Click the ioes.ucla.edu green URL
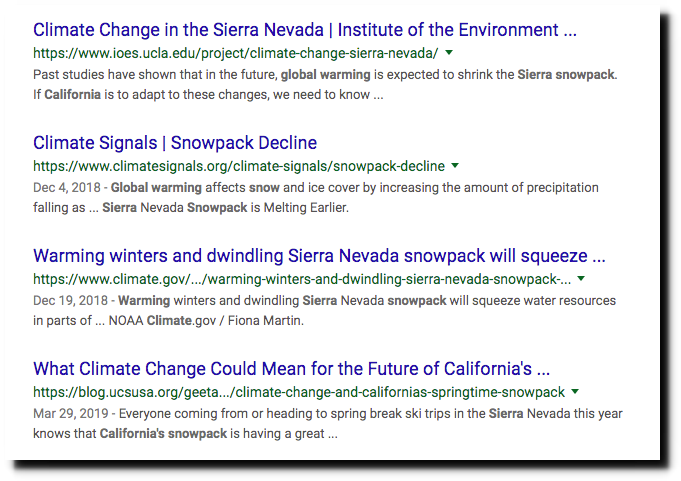681x481 pixels. (236, 53)
